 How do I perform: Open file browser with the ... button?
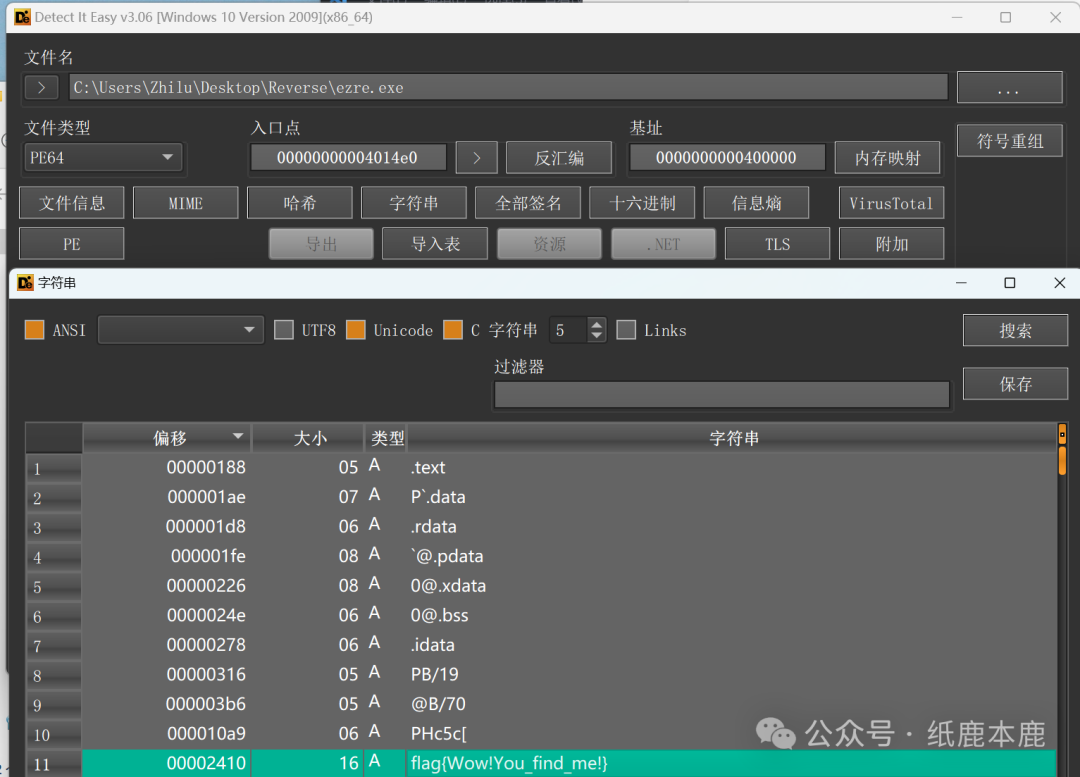pyautogui.click(x=1008, y=88)
